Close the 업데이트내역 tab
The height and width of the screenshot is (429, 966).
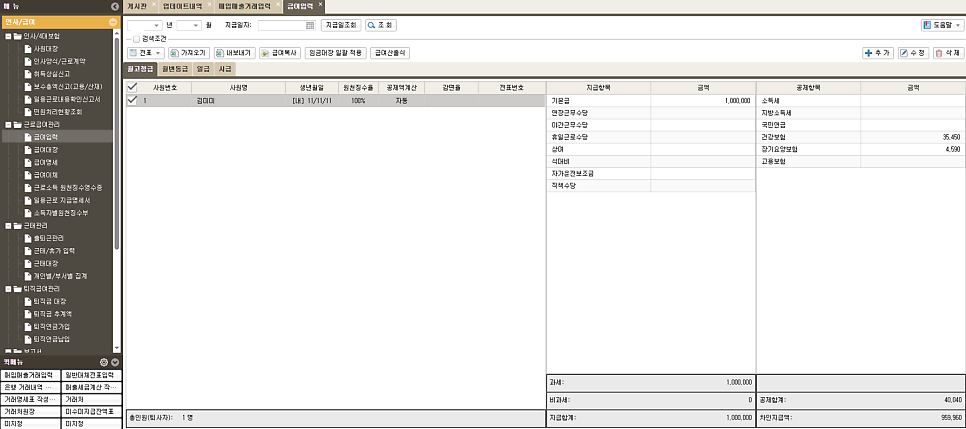click(209, 4)
